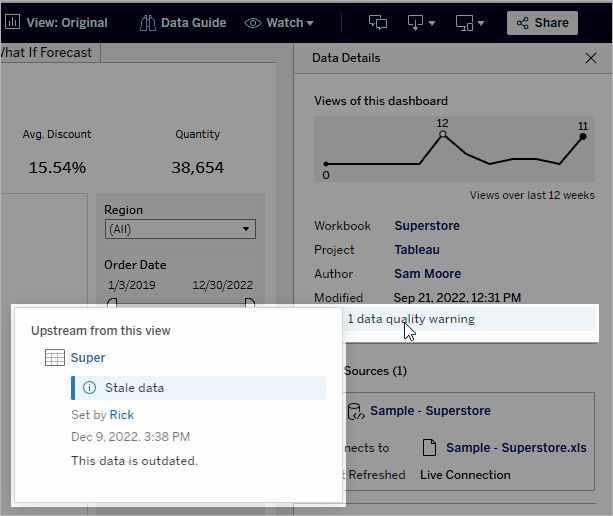Open the Region (All) dropdown
This screenshot has height=516, width=613.
[x=180, y=229]
